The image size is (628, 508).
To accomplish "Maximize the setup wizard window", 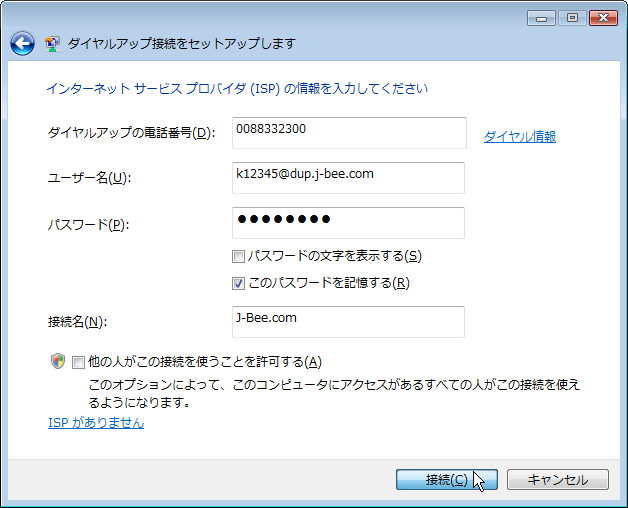I will [x=572, y=18].
